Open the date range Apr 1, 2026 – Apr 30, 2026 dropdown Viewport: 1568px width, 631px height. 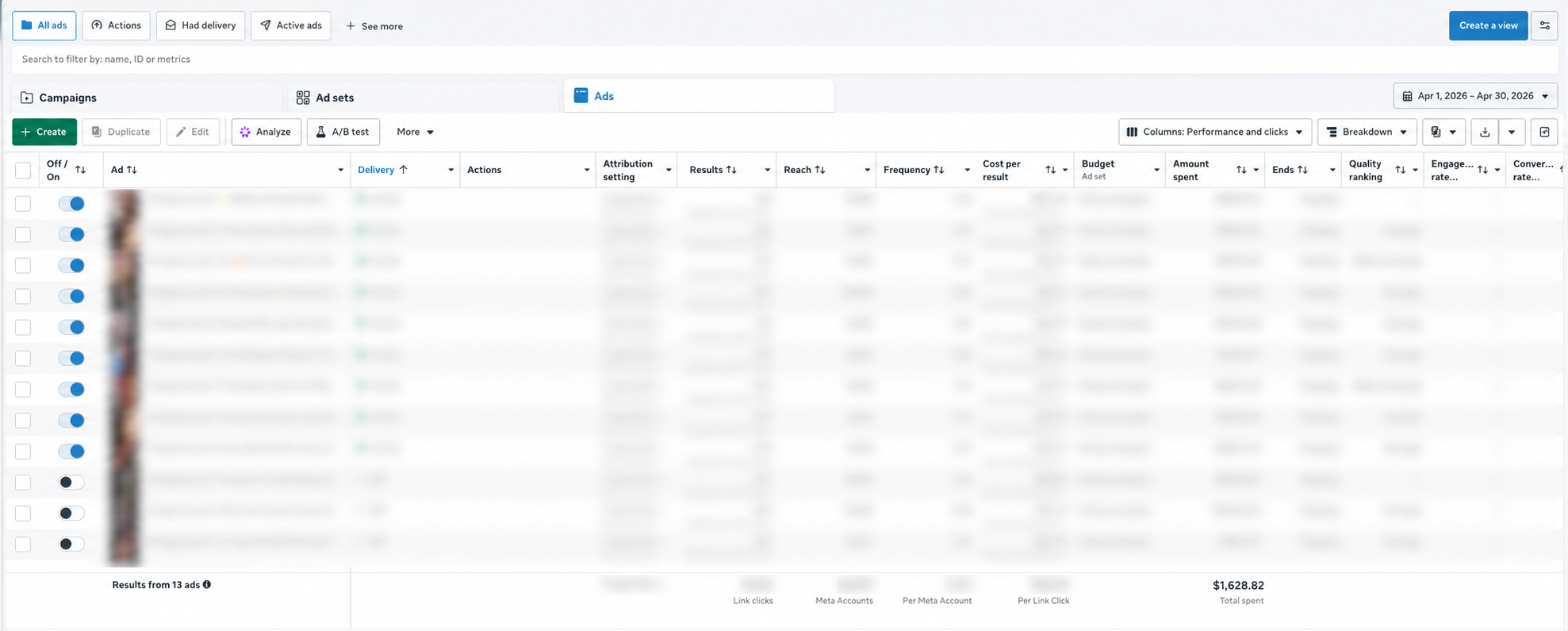(x=1475, y=96)
